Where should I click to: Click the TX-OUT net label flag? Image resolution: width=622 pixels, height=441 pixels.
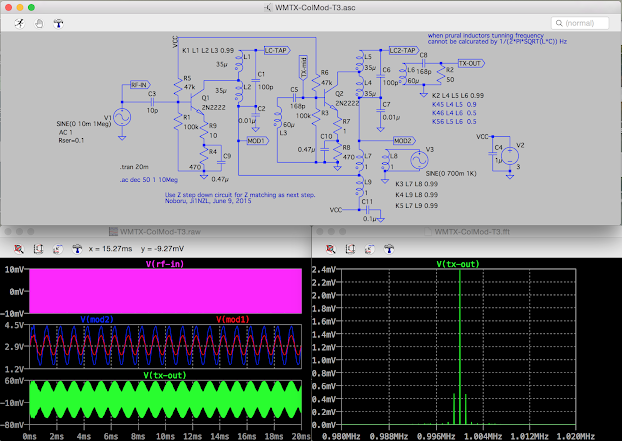click(471, 63)
